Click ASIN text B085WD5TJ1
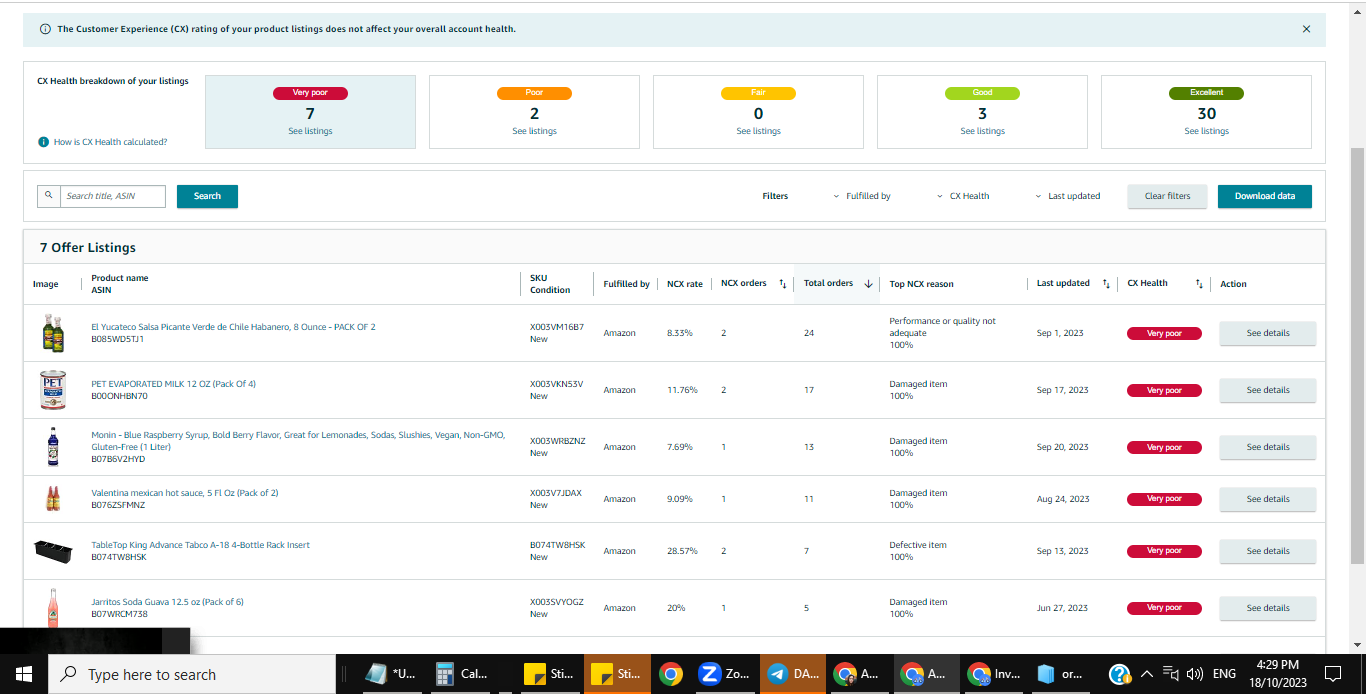Image resolution: width=1366 pixels, height=694 pixels. pos(118,339)
